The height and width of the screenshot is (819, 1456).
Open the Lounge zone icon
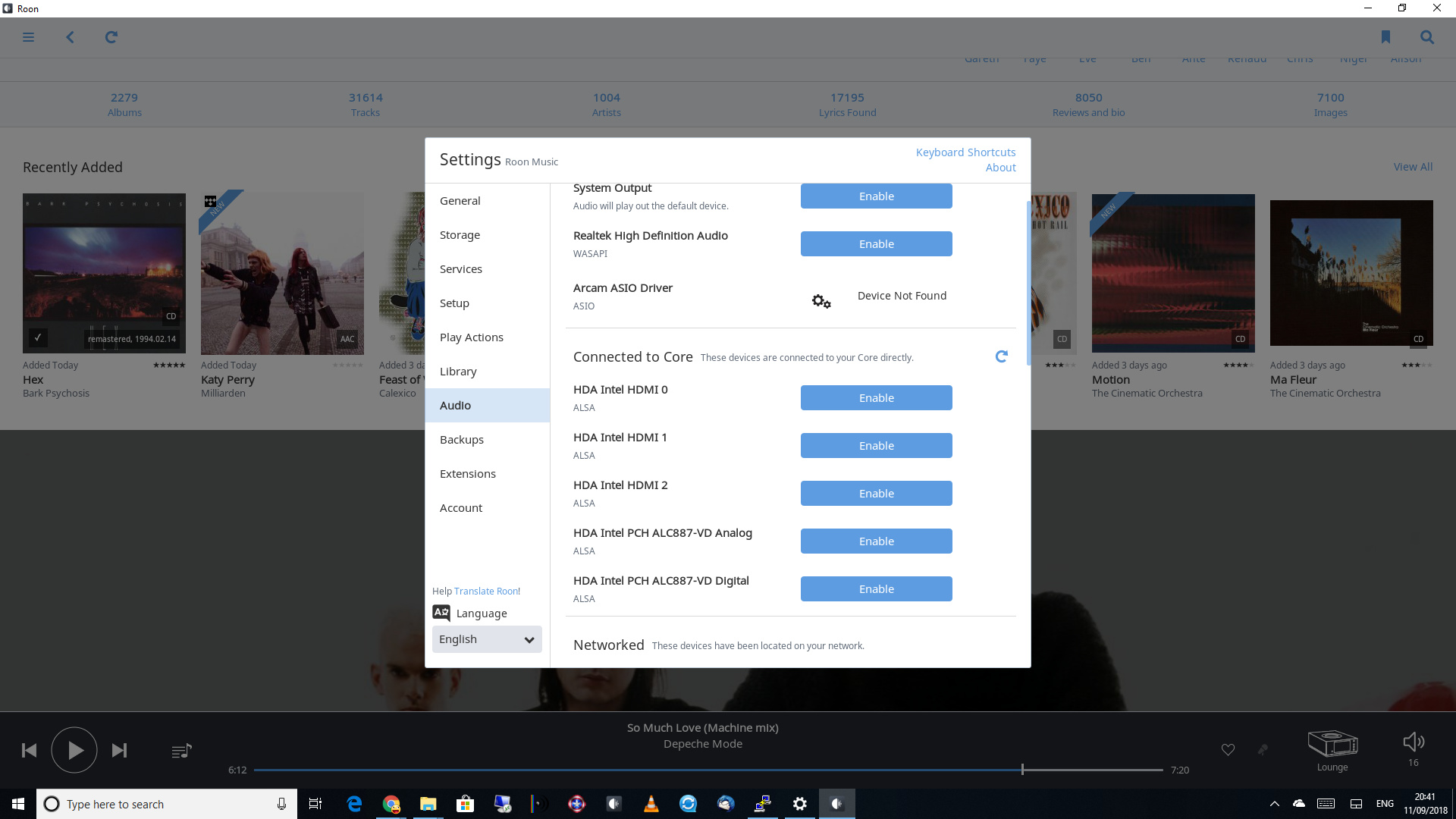1332,744
